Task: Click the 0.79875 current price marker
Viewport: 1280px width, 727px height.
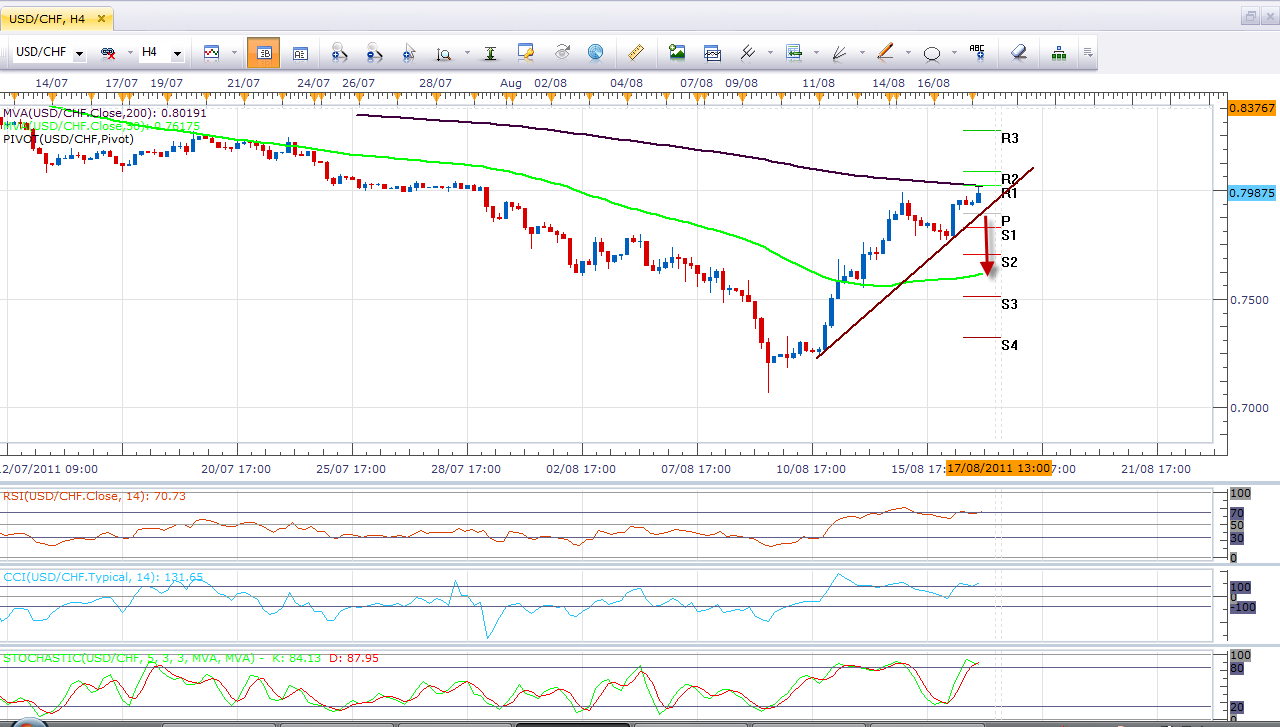Action: point(1252,193)
